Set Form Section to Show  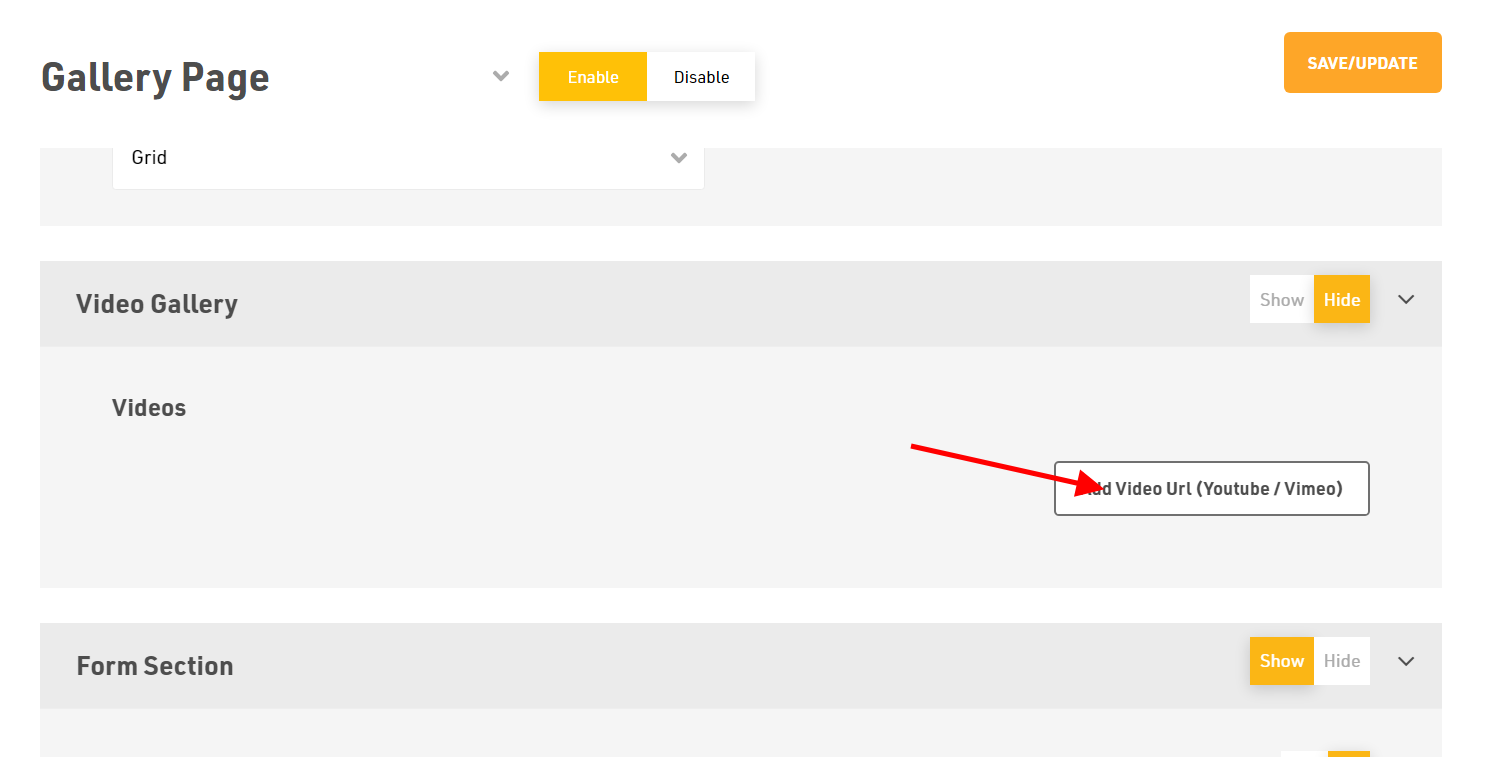pos(1282,661)
